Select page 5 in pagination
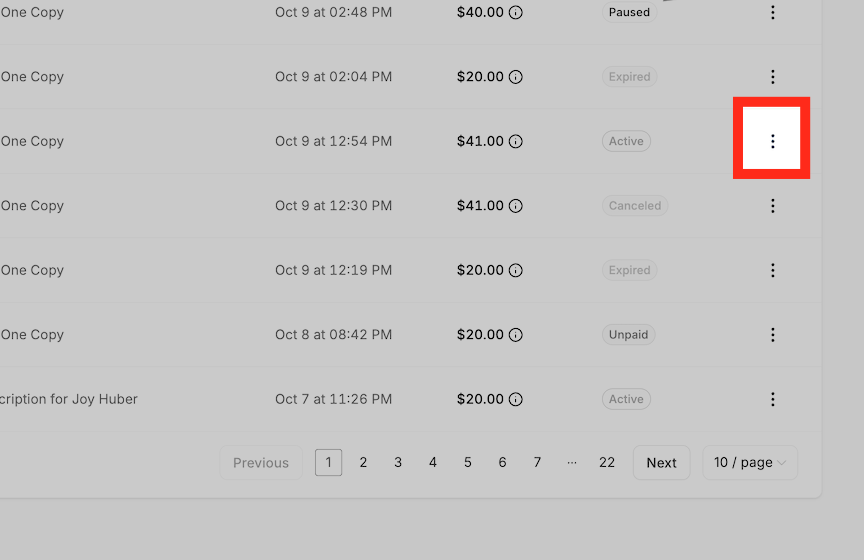The height and width of the screenshot is (560, 864). (467, 462)
